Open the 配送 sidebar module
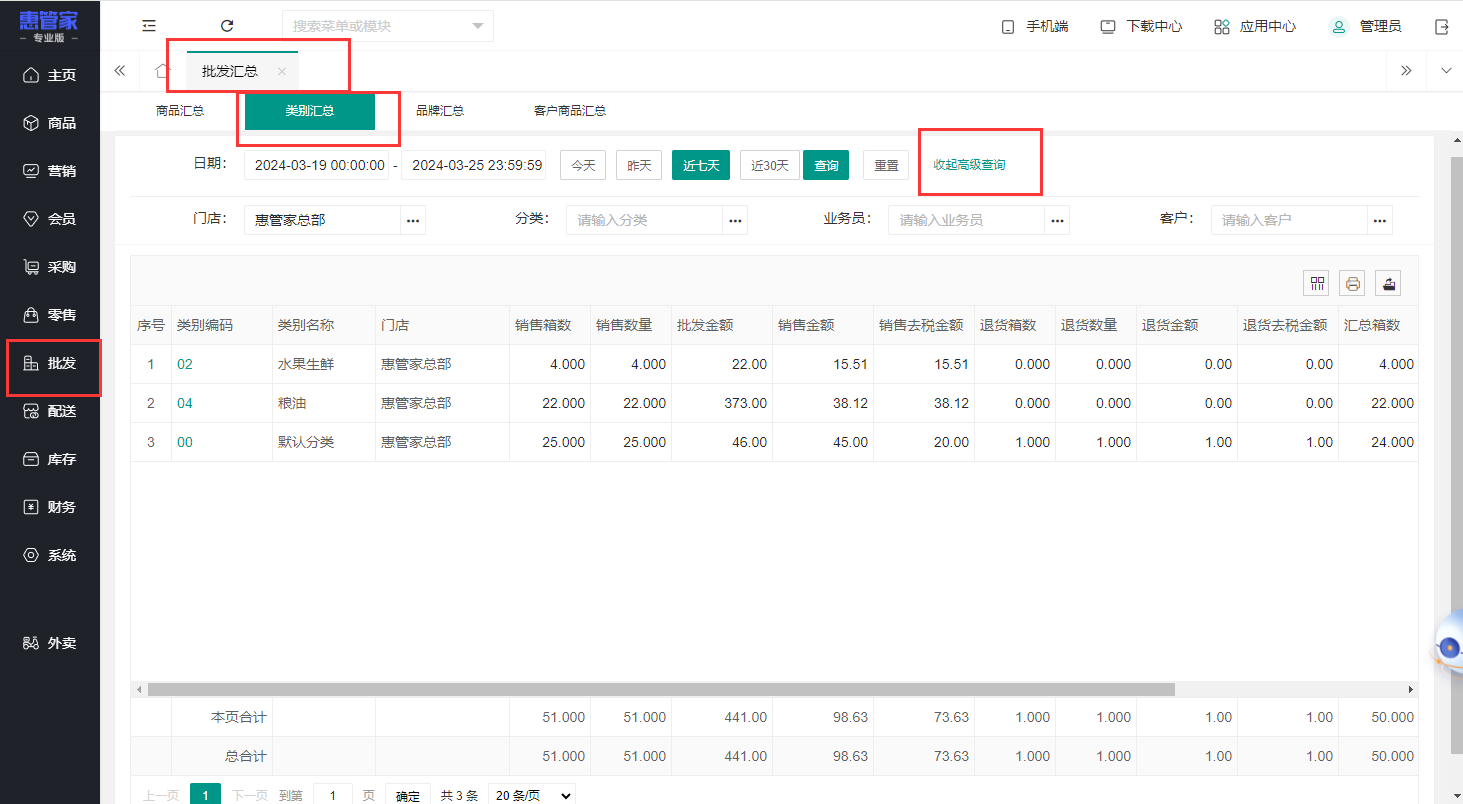 click(50, 411)
